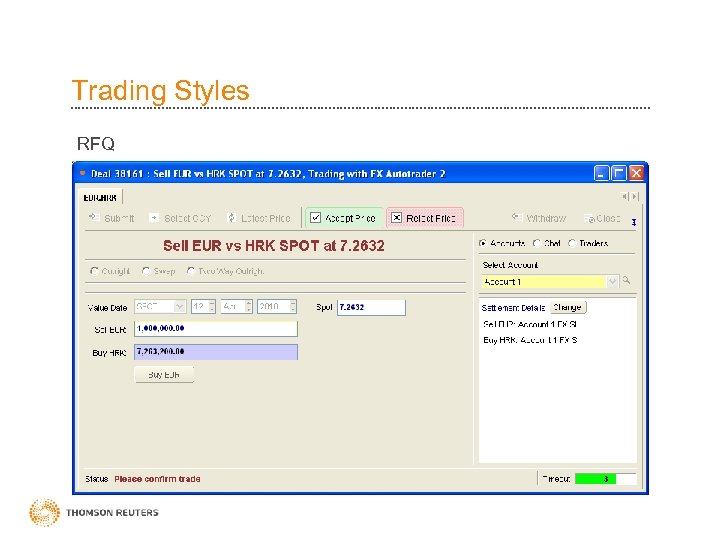Click the Accept Price checkmark icon

point(315,218)
